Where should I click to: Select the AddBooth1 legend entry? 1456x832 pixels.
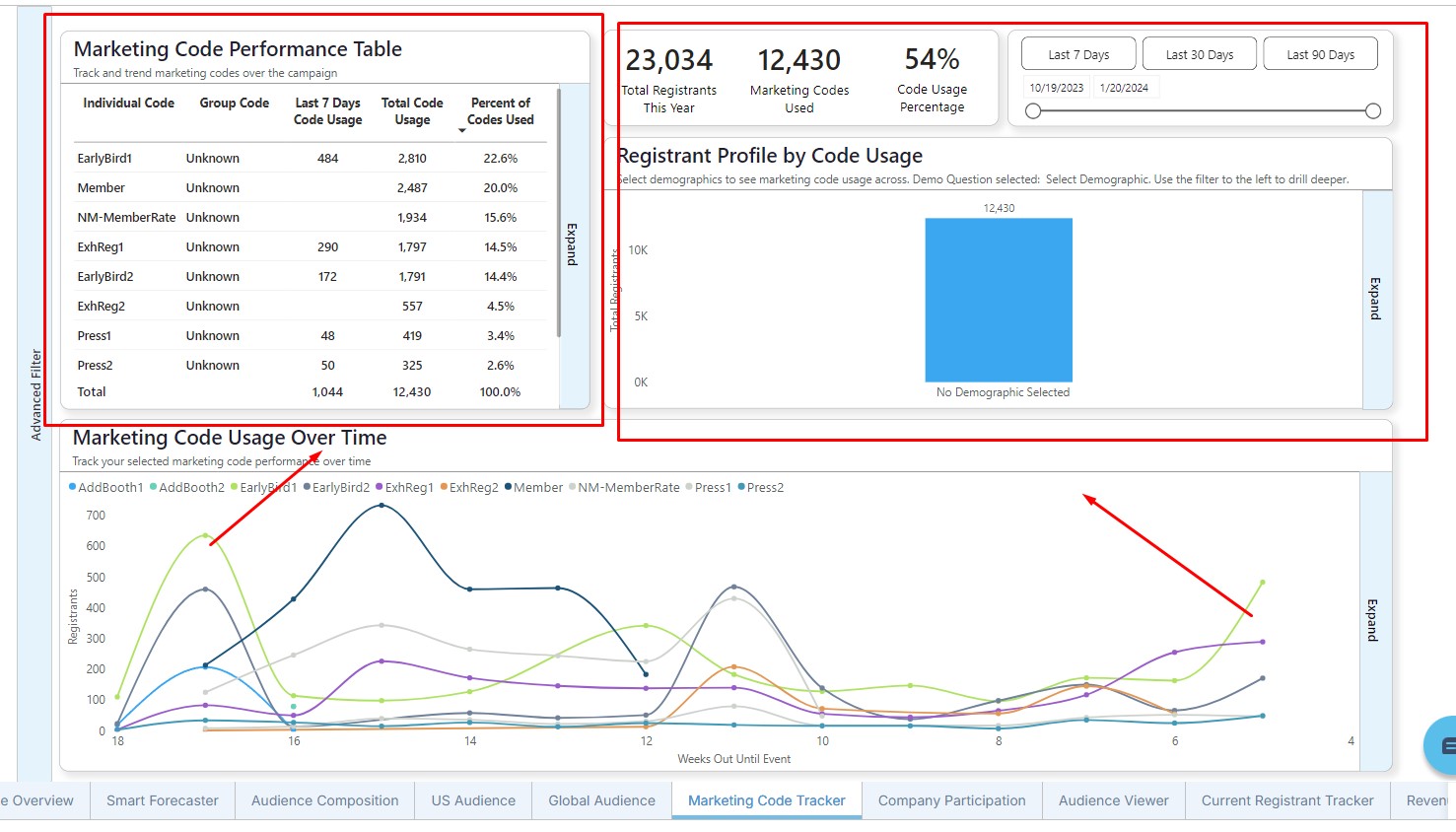pos(106,487)
